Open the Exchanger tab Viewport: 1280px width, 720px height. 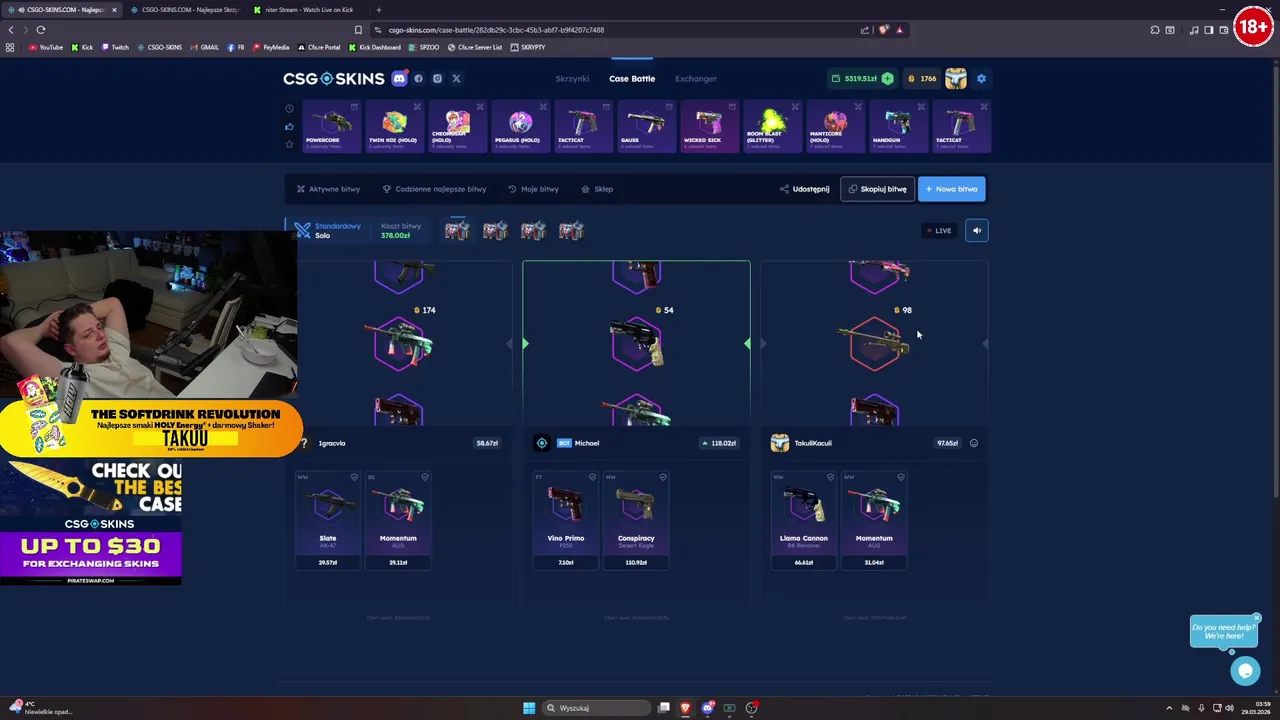point(696,78)
